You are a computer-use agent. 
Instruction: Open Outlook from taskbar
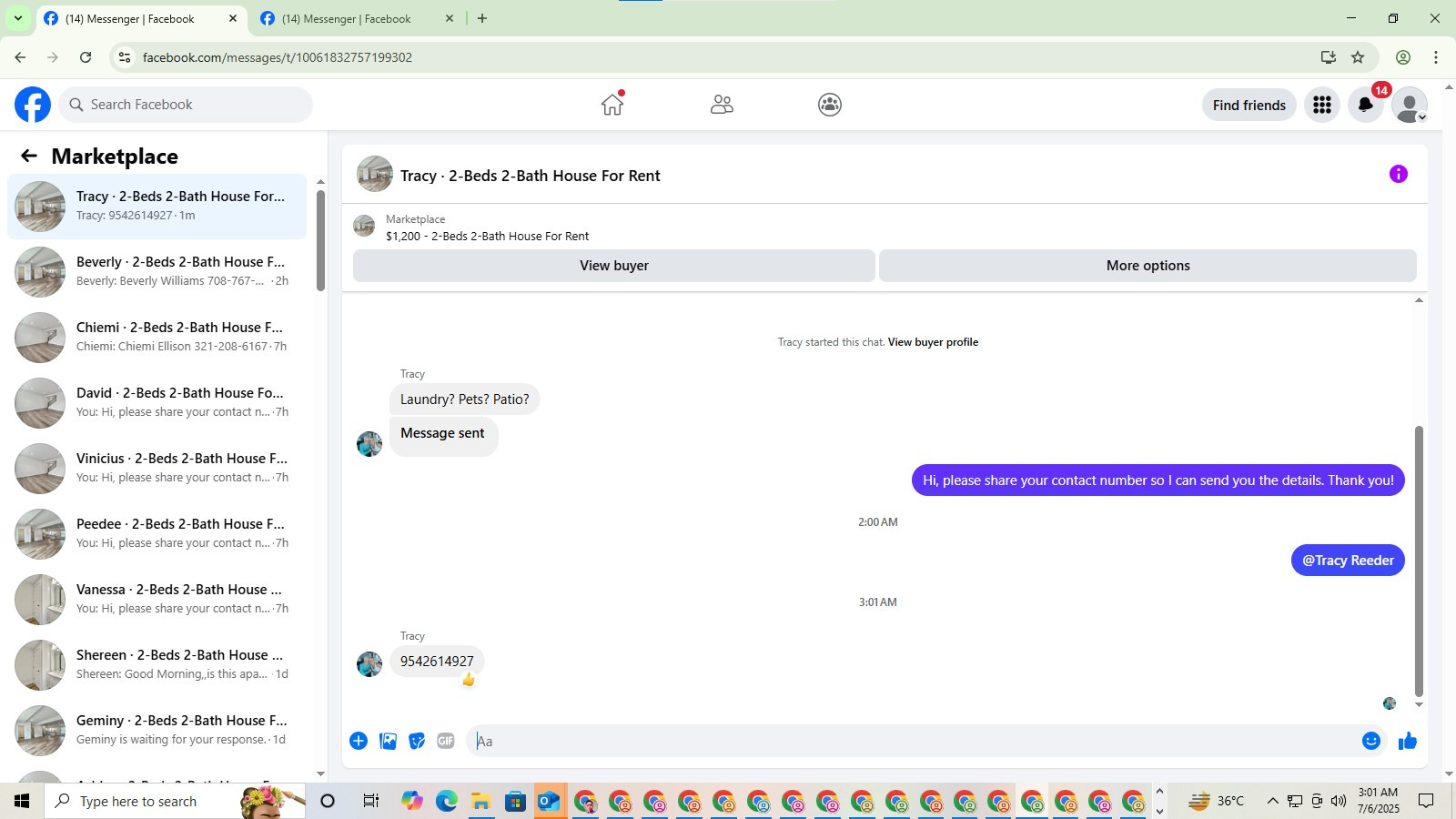pos(551,801)
